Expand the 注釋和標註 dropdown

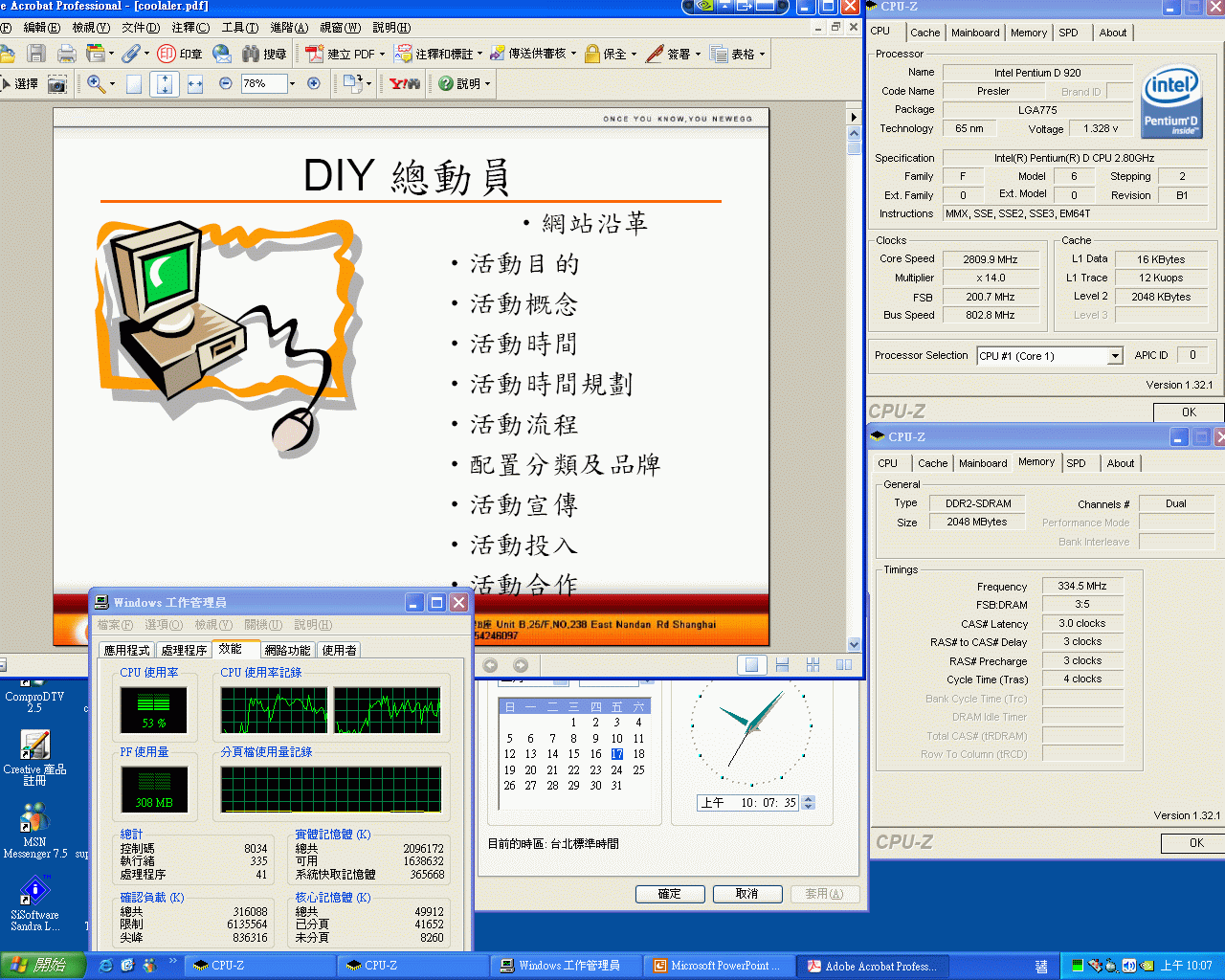481,55
